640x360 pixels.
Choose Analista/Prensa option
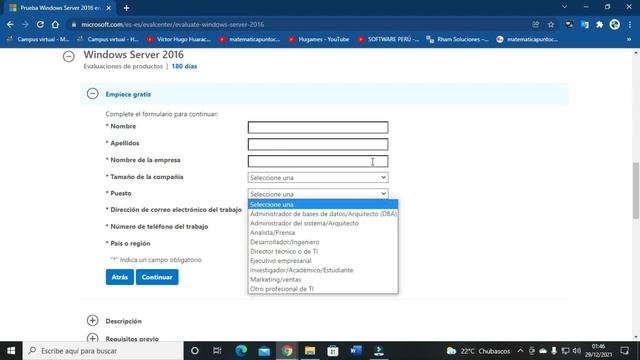click(x=323, y=233)
